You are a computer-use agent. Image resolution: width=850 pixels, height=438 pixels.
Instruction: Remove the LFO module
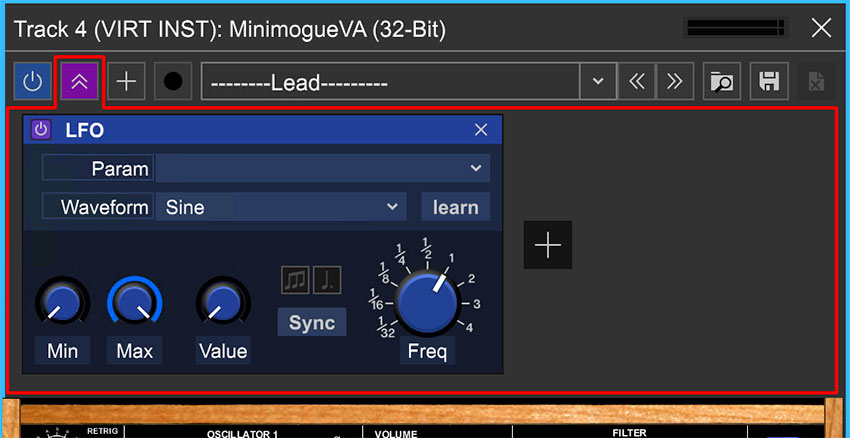click(x=481, y=130)
